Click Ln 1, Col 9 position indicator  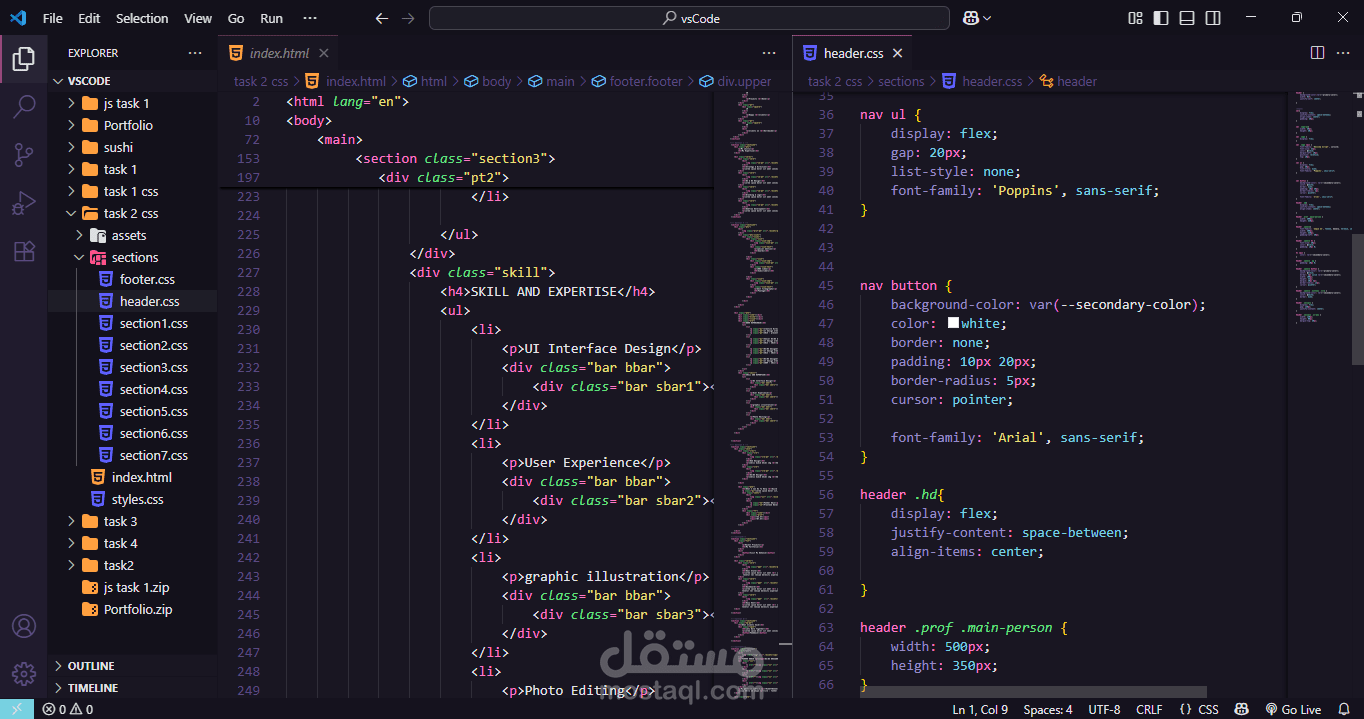[x=980, y=709]
